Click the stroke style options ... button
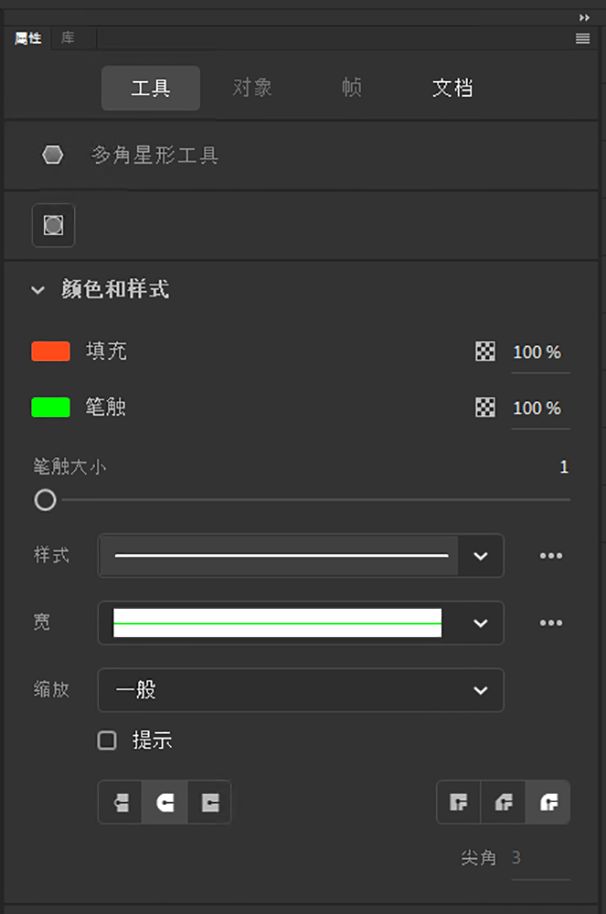This screenshot has width=606, height=914. pyautogui.click(x=551, y=556)
